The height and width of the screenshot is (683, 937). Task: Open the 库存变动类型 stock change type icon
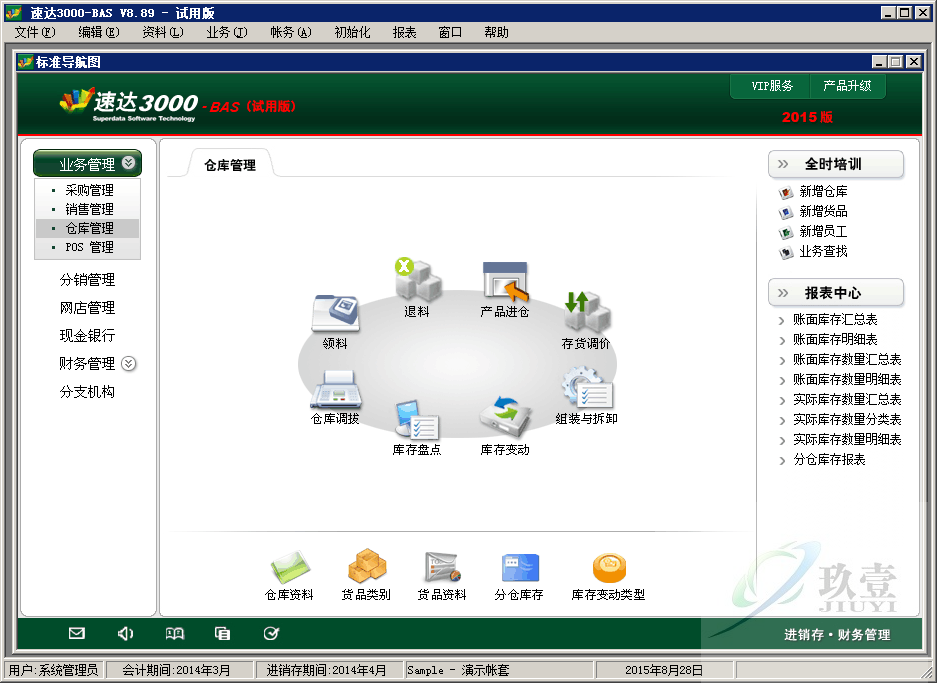tap(609, 567)
